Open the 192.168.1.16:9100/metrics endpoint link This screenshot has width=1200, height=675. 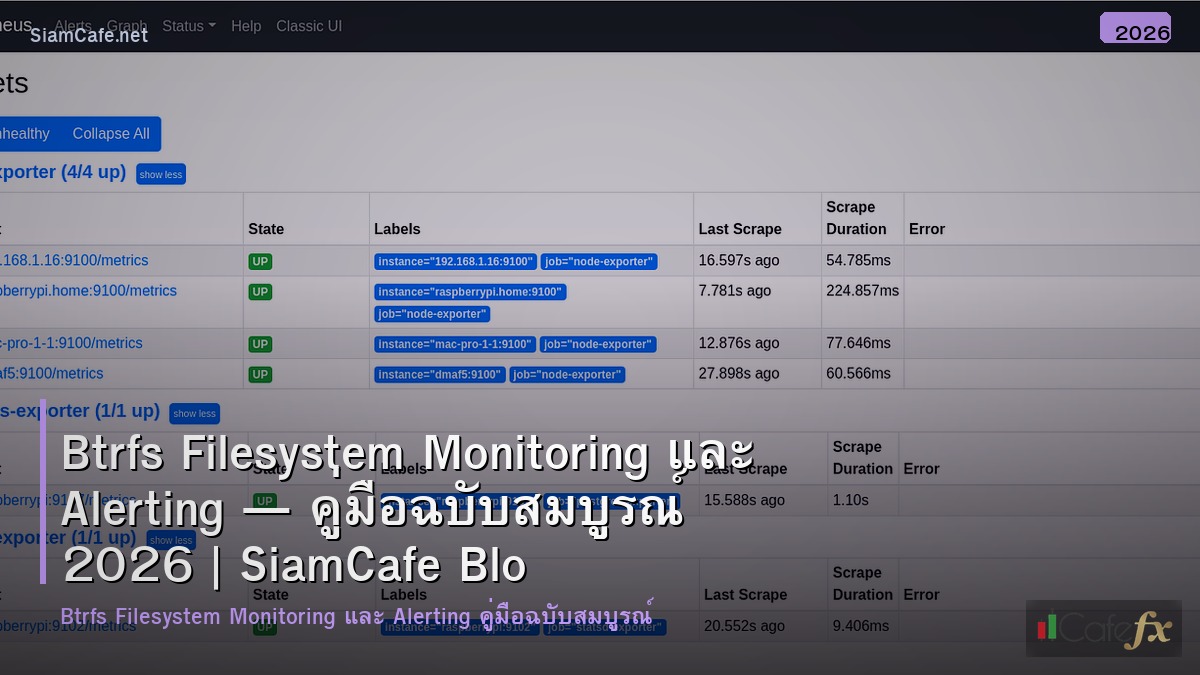(x=74, y=260)
